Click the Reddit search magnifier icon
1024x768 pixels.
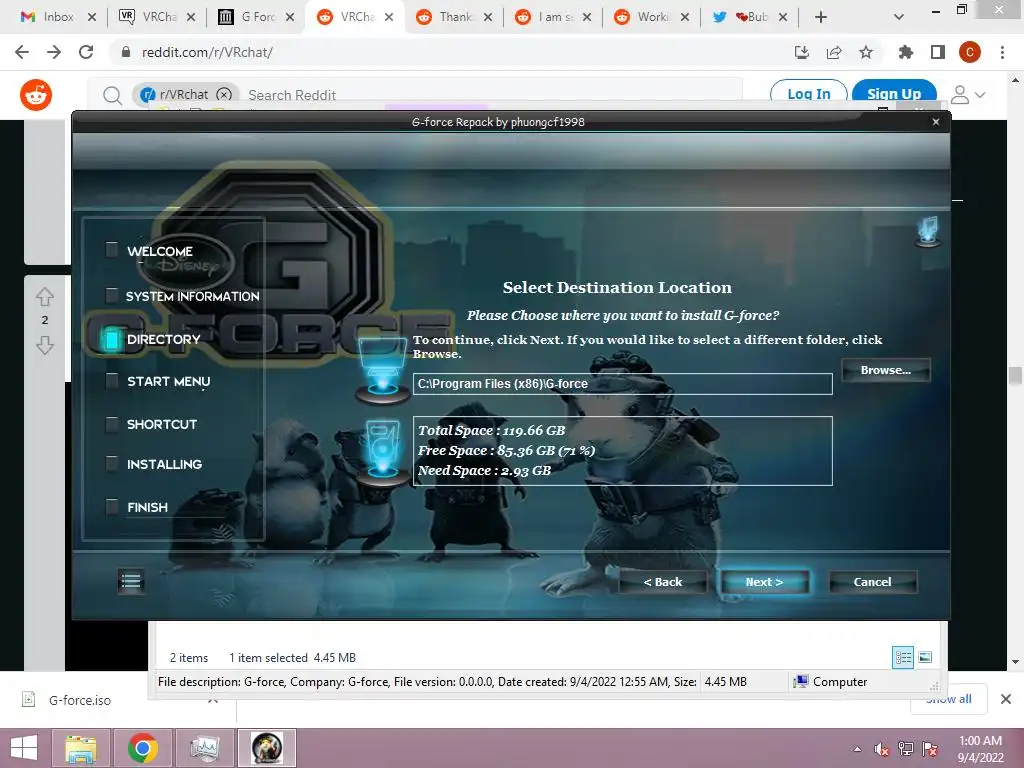point(112,96)
